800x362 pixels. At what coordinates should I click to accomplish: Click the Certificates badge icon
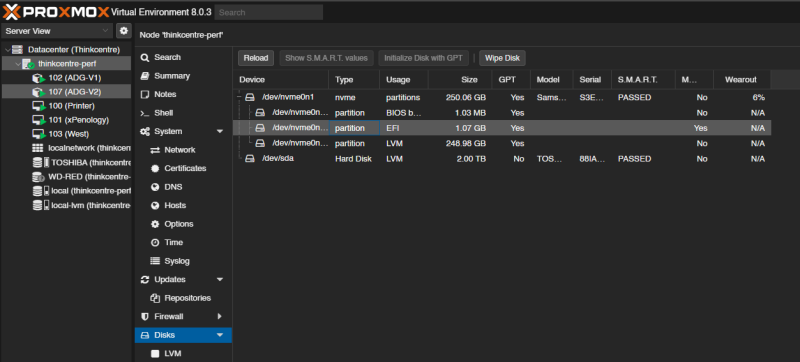point(155,168)
